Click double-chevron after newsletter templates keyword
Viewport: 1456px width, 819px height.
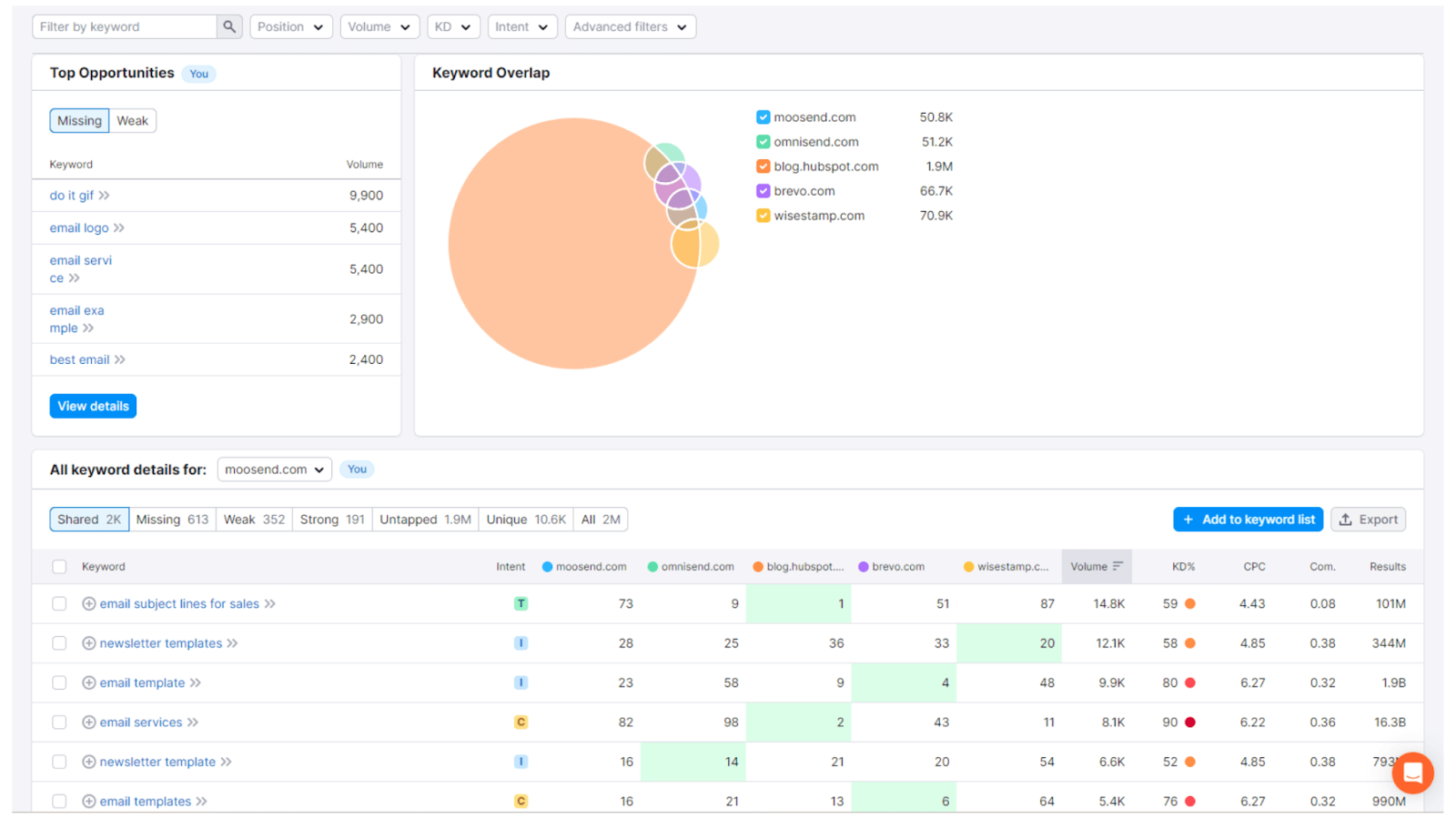pos(233,643)
